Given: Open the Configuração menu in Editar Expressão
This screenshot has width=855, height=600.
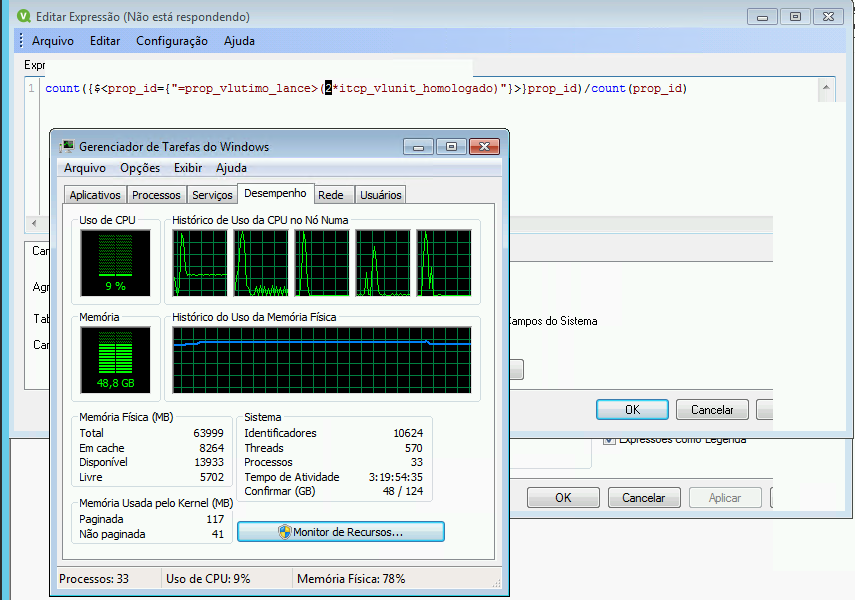Looking at the screenshot, I should coord(171,41).
